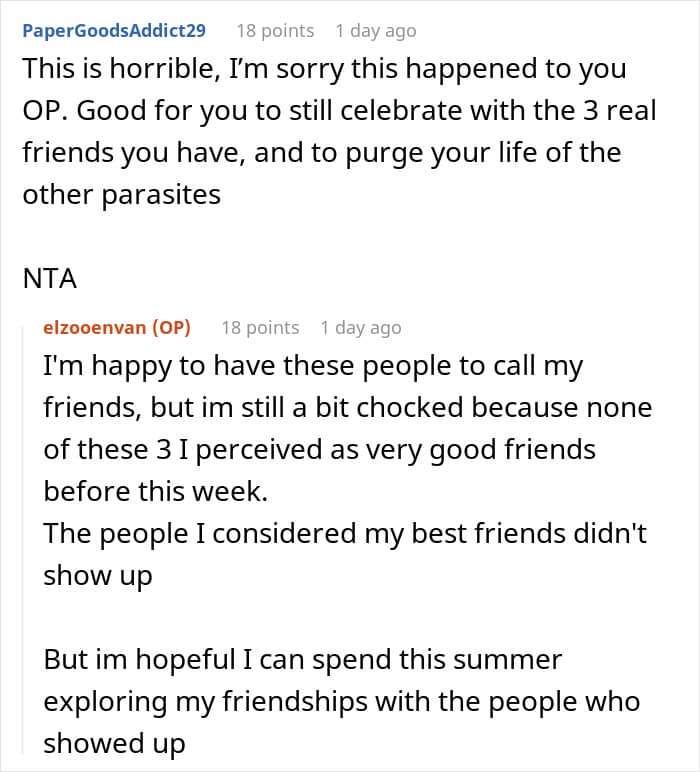Click the line 'I'm happy to have these people'
This screenshot has width=700, height=772.
tap(313, 366)
